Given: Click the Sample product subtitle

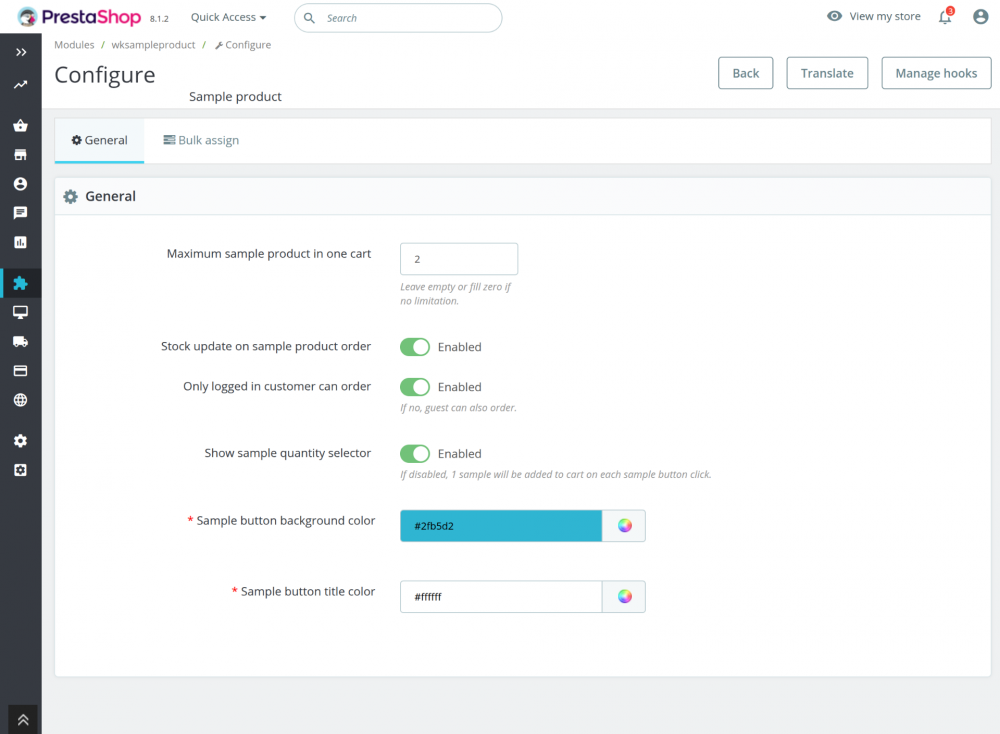Looking at the screenshot, I should tap(235, 97).
